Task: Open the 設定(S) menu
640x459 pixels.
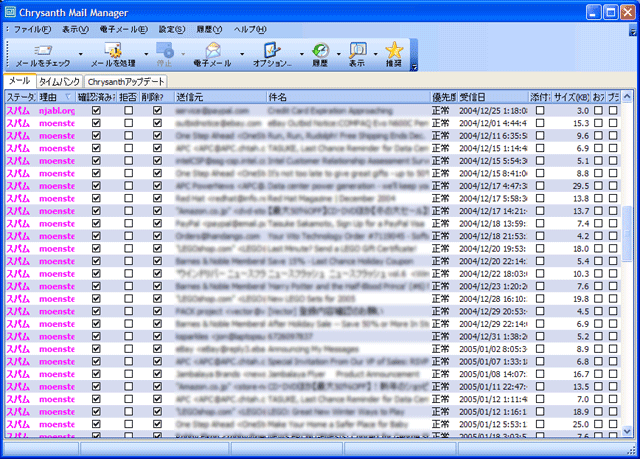Action: (x=172, y=29)
